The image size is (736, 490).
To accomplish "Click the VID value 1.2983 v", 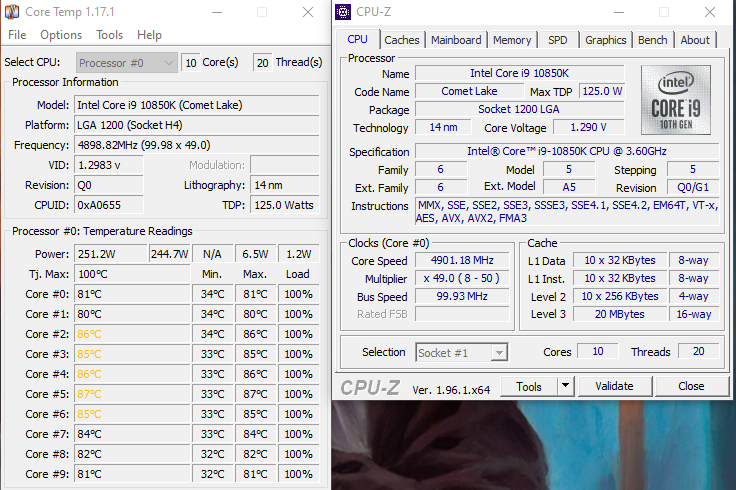I will coord(109,165).
